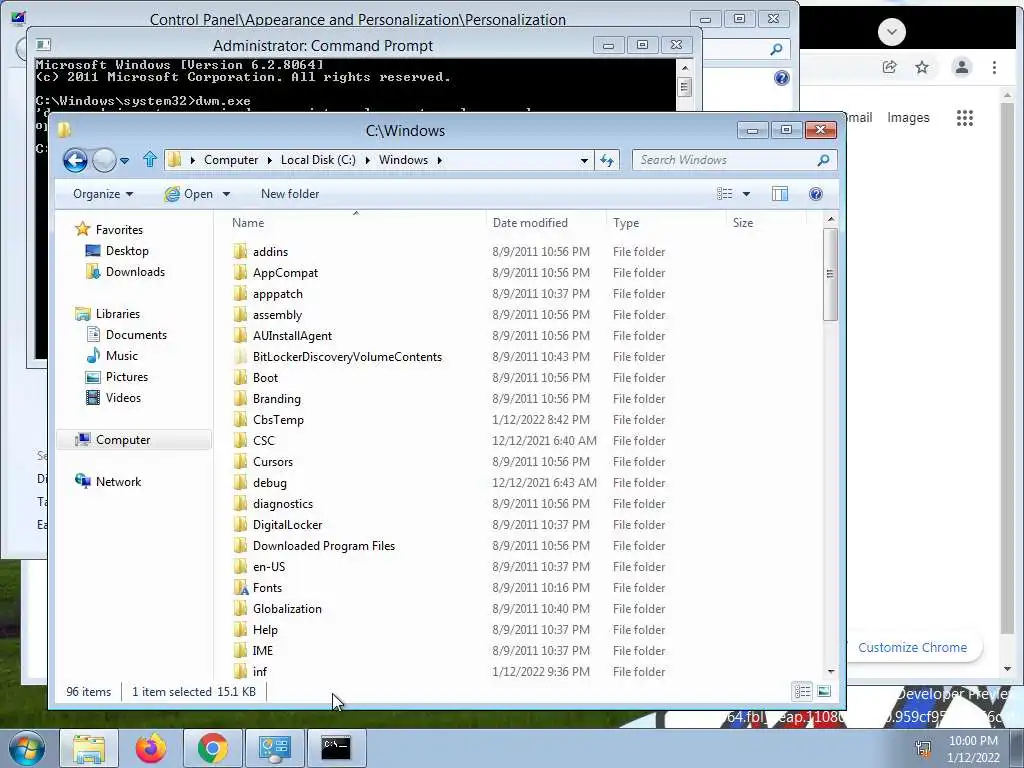The height and width of the screenshot is (768, 1024).
Task: Select the assembly folder icon
Action: coord(240,315)
